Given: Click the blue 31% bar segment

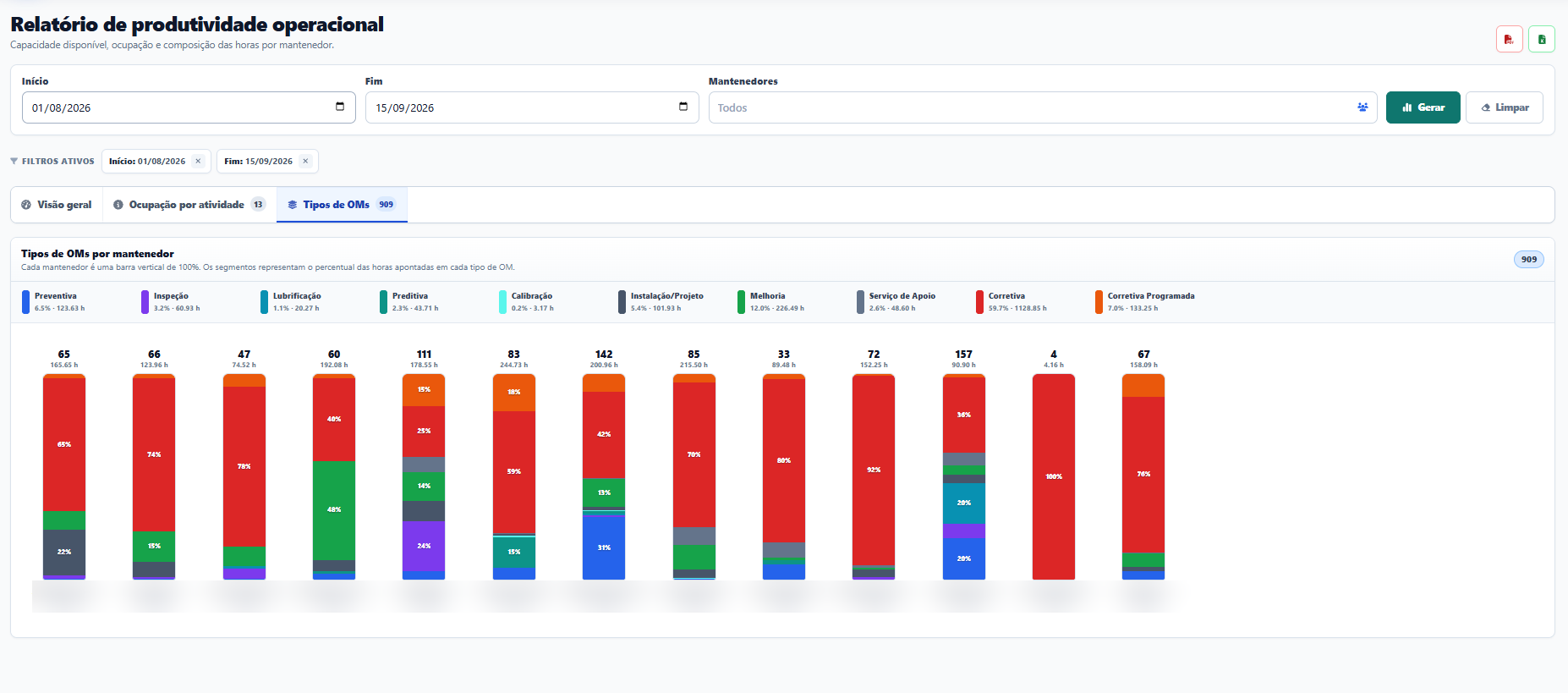Looking at the screenshot, I should [x=604, y=547].
